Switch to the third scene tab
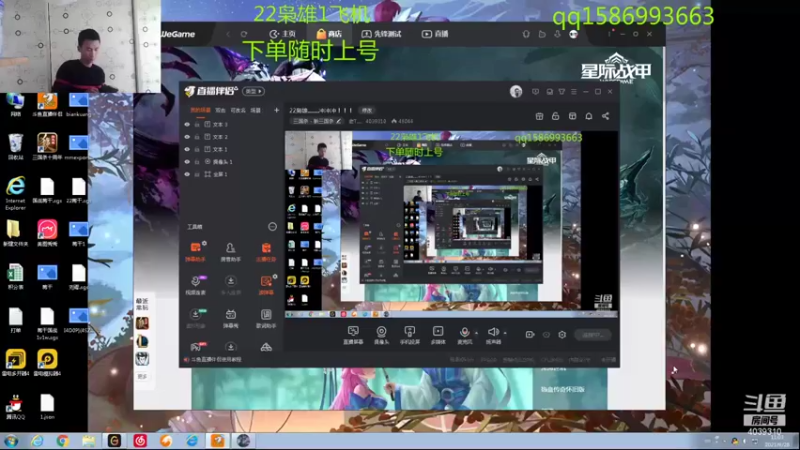 pyautogui.click(x=238, y=110)
